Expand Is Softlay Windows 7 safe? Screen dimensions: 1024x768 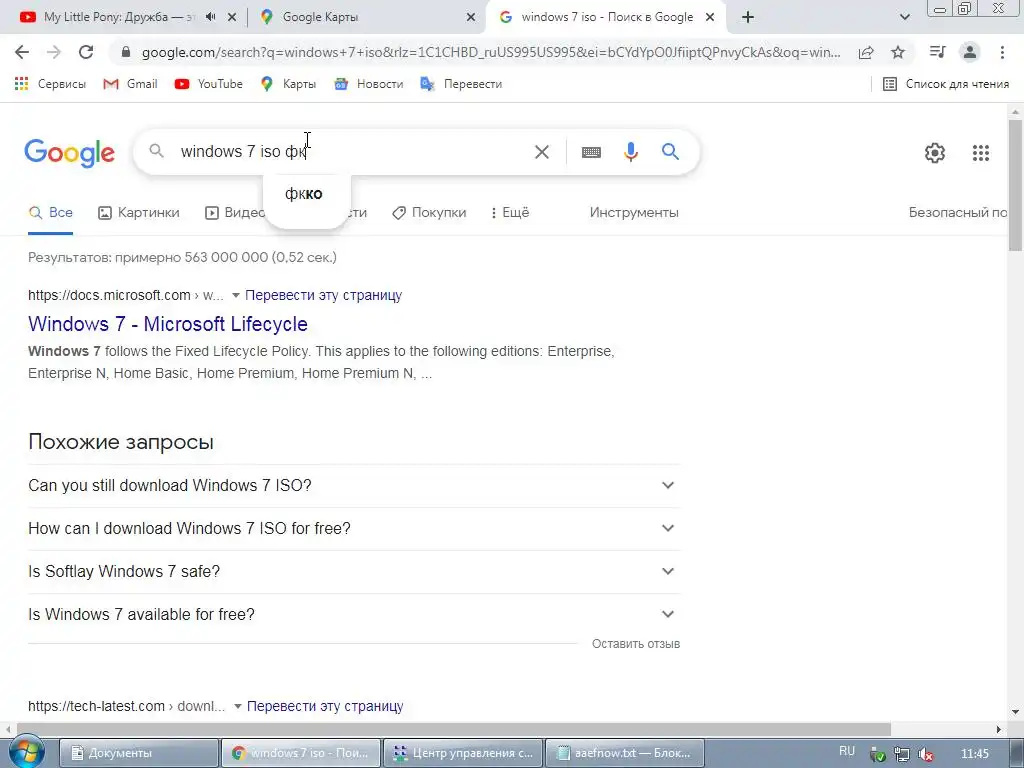tap(354, 571)
